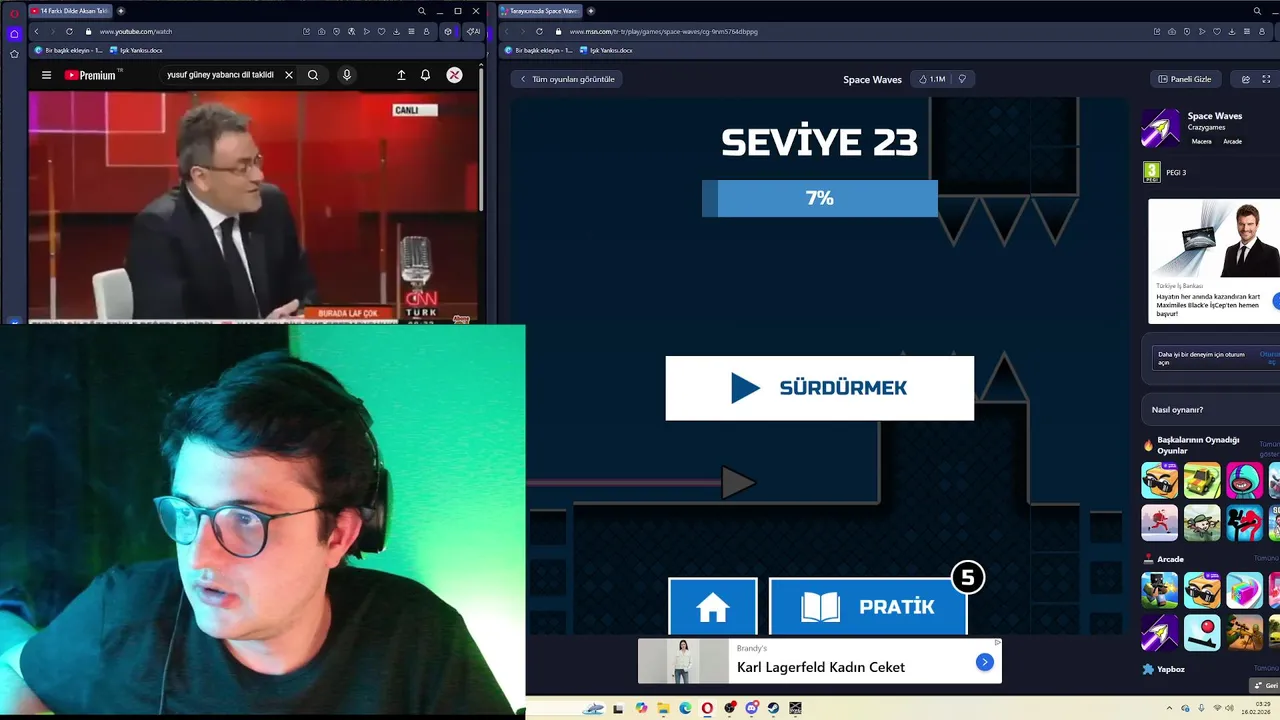This screenshot has width=1280, height=720.
Task: Open Opera AI button in left window
Action: (472, 31)
